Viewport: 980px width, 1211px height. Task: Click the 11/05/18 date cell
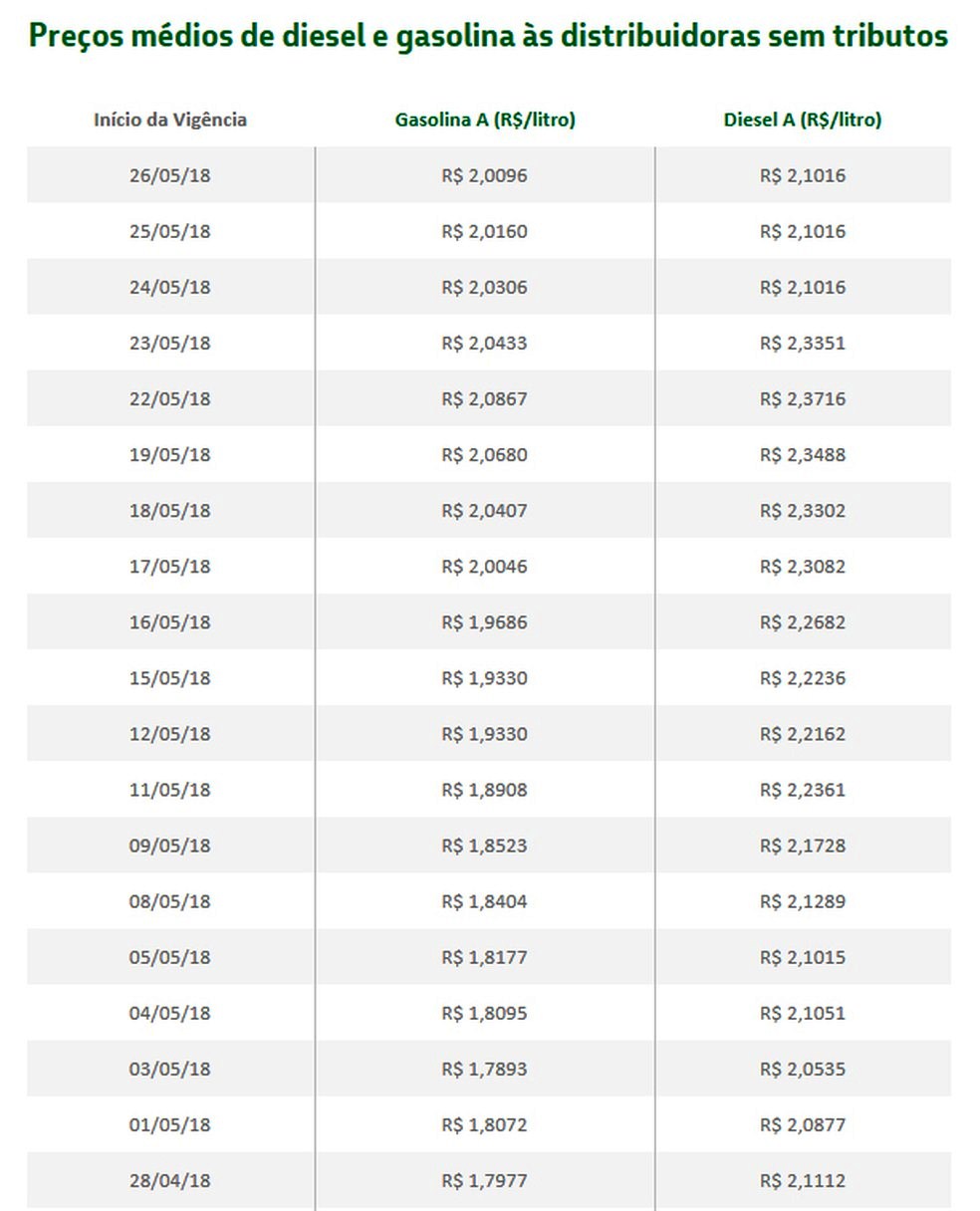(170, 790)
